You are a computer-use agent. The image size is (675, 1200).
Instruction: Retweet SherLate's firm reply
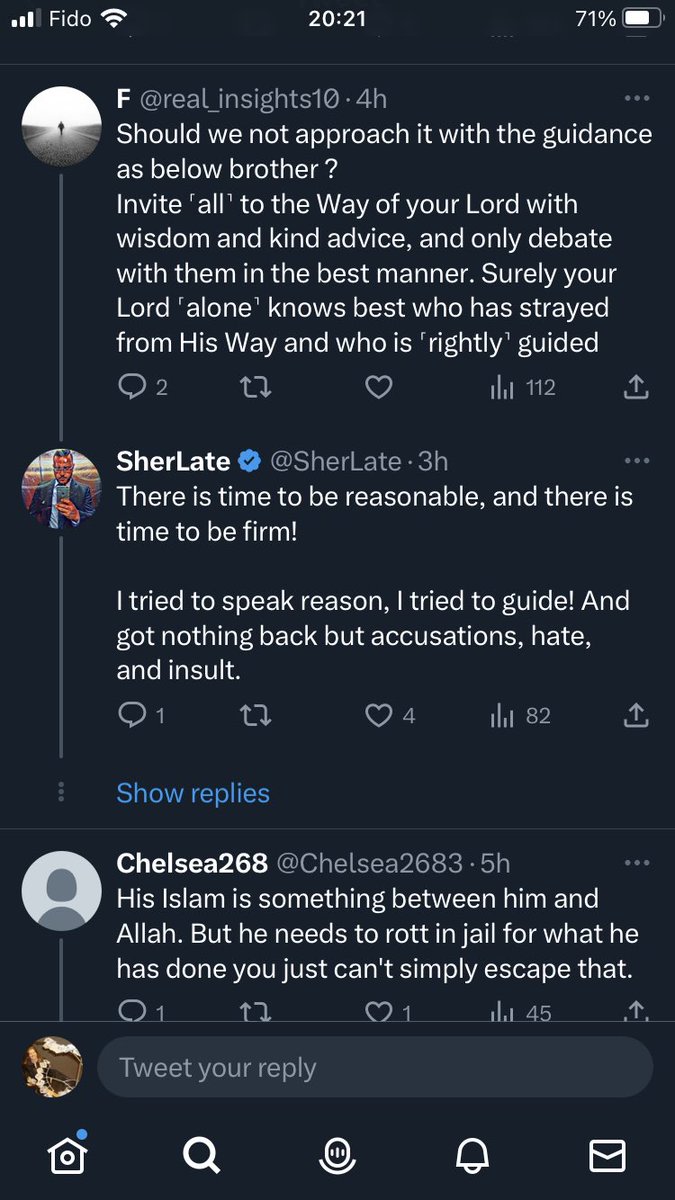(x=256, y=715)
